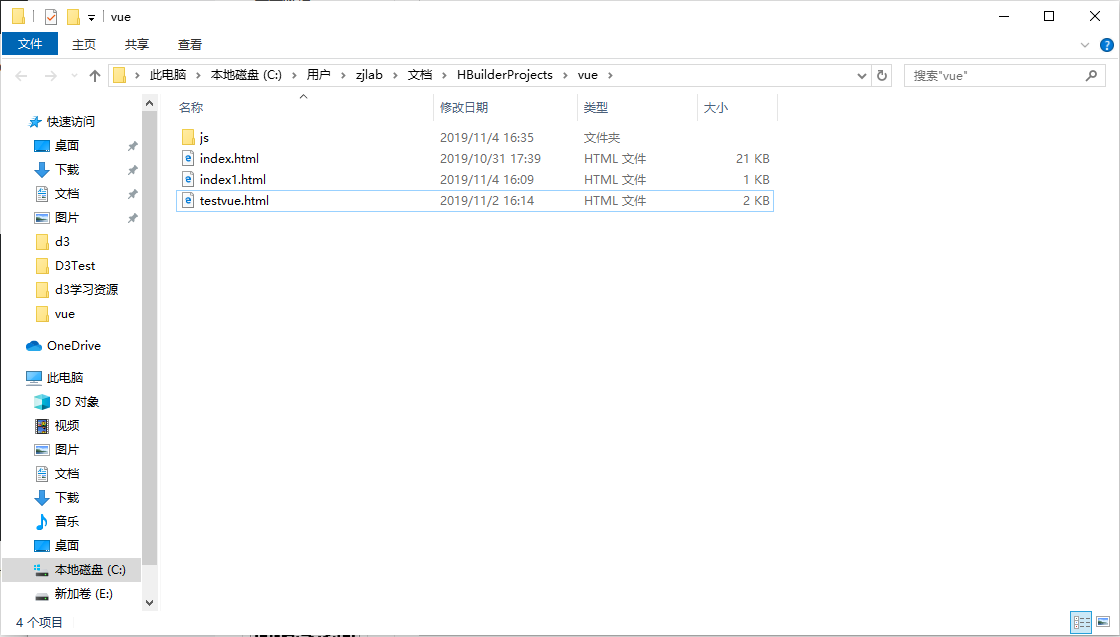This screenshot has width=1120, height=637.
Task: Click zjlab in the address path
Action: pyautogui.click(x=369, y=75)
